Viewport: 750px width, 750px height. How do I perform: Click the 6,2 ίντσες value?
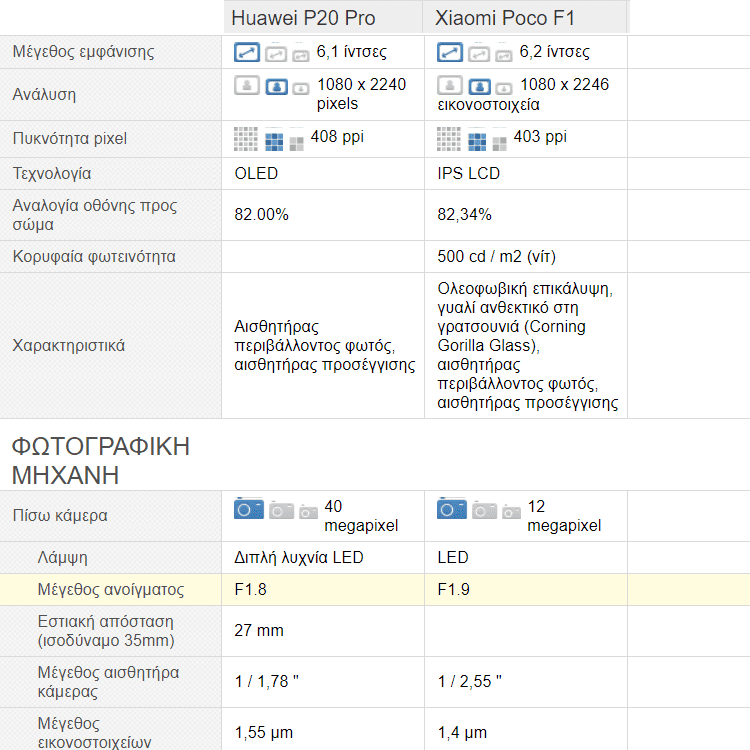pyautogui.click(x=554, y=52)
